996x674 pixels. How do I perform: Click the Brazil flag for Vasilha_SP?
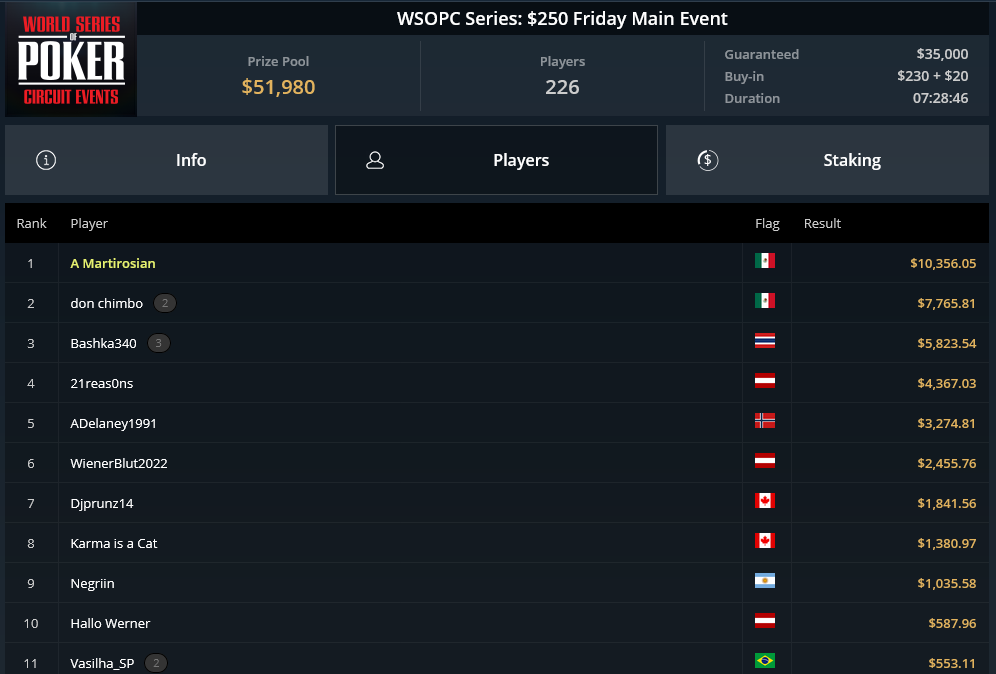coord(765,661)
